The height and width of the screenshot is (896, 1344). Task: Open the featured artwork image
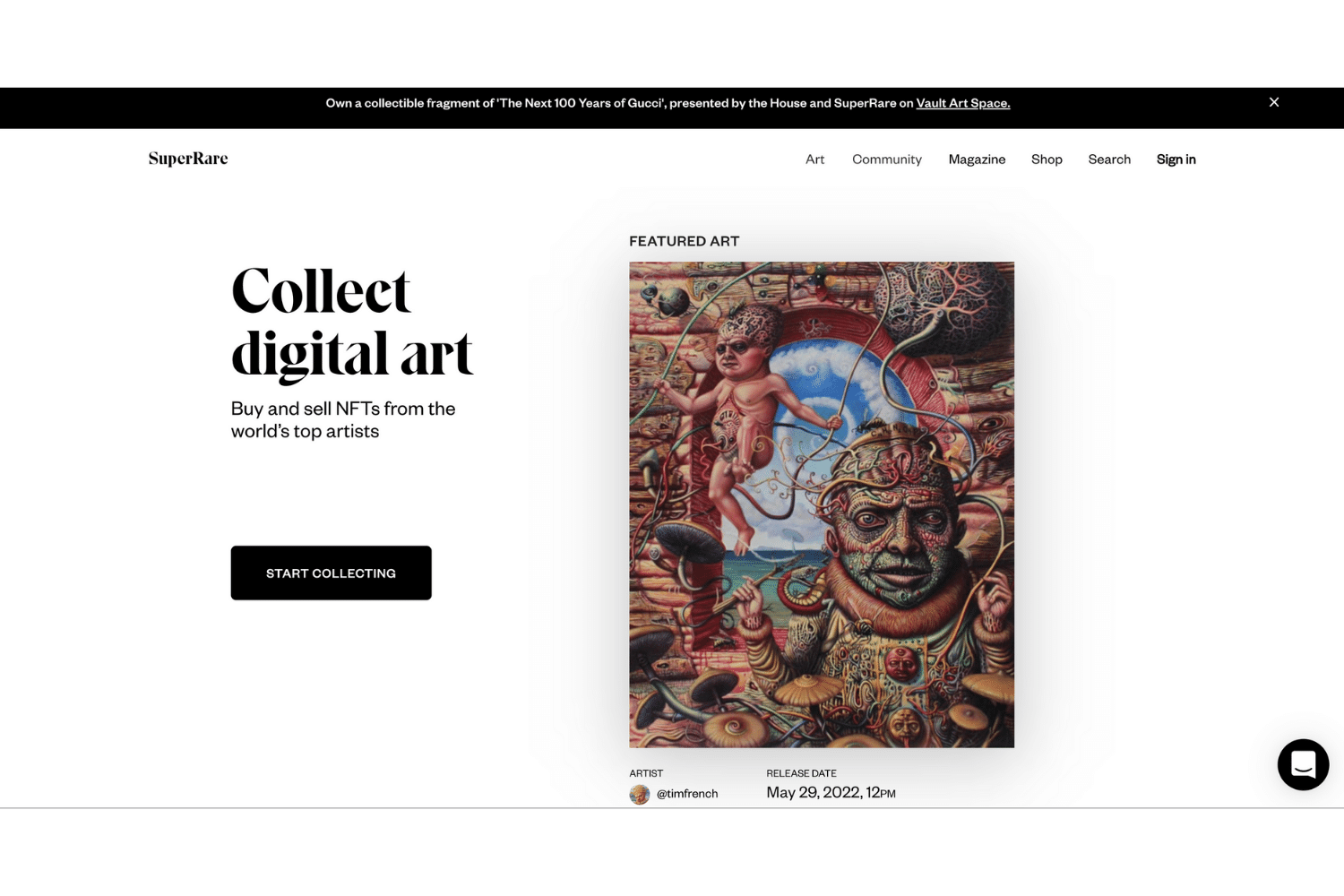(x=821, y=504)
